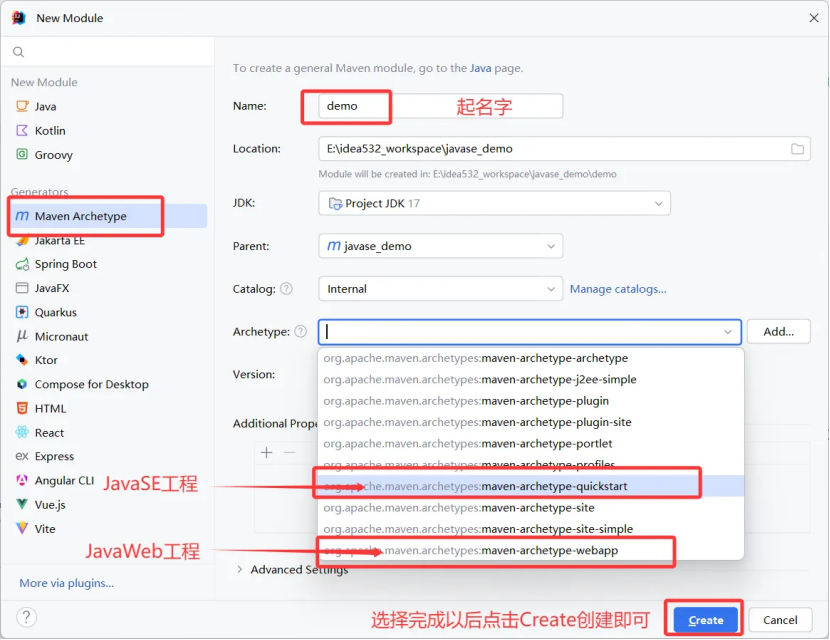Open the Parent javase_demo dropdown

click(x=440, y=246)
